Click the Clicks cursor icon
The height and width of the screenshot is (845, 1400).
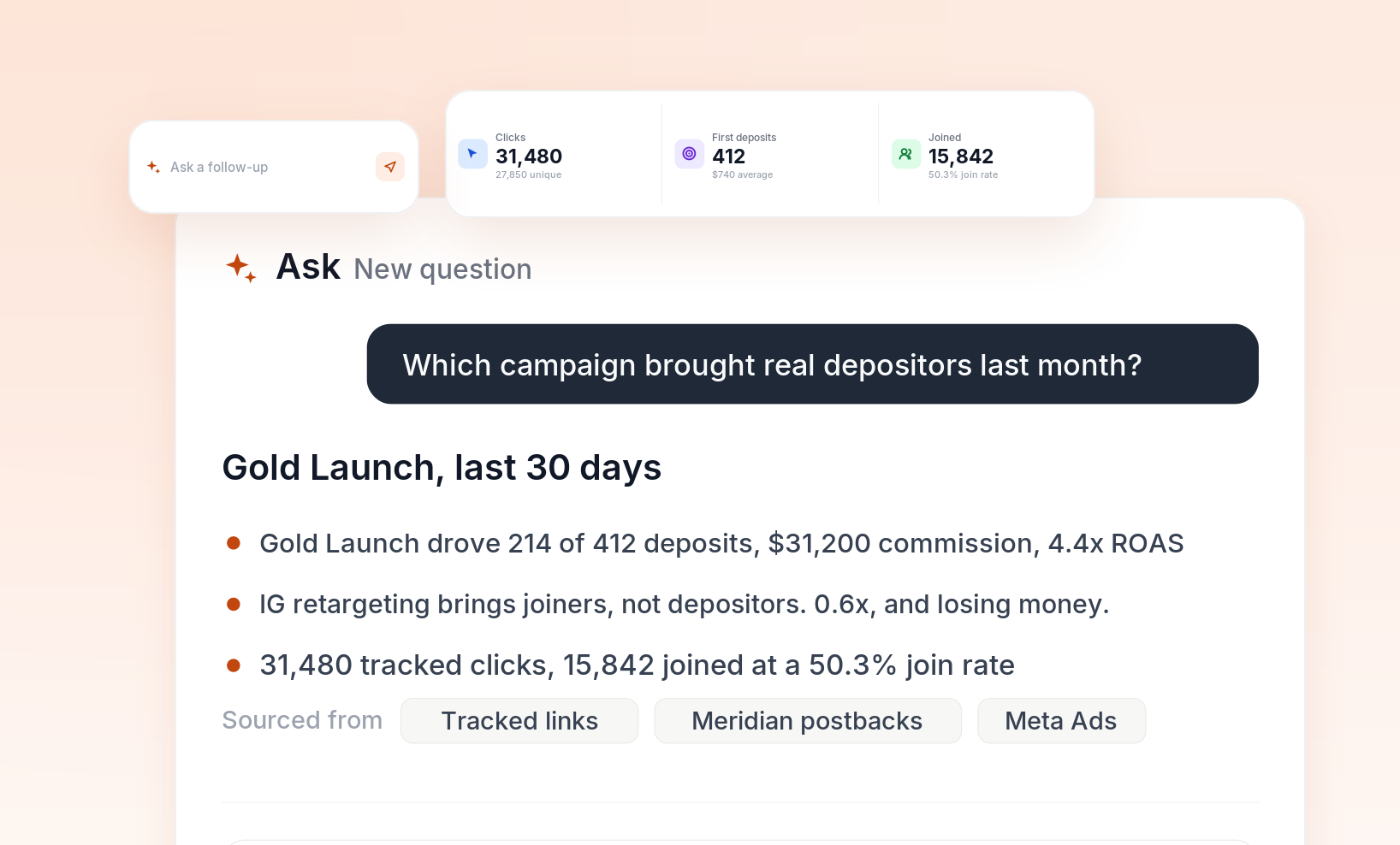[x=472, y=154]
